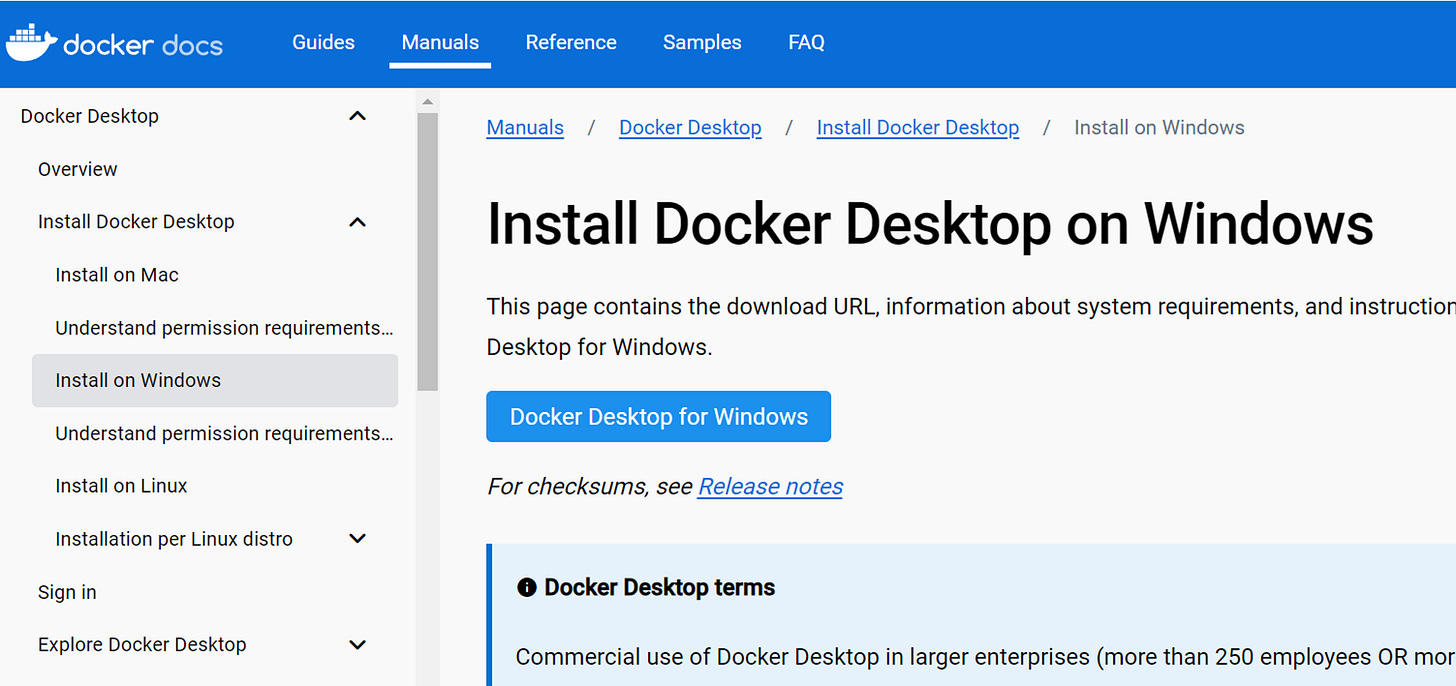Click Installation per Linux distro label
Image resolution: width=1456 pixels, height=686 pixels.
[x=174, y=539]
